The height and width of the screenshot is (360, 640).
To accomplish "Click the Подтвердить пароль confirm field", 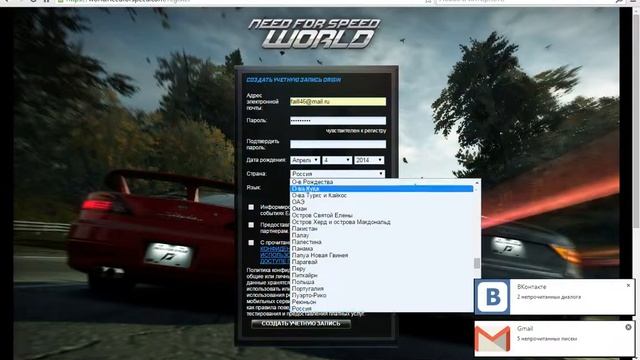I will coord(338,144).
